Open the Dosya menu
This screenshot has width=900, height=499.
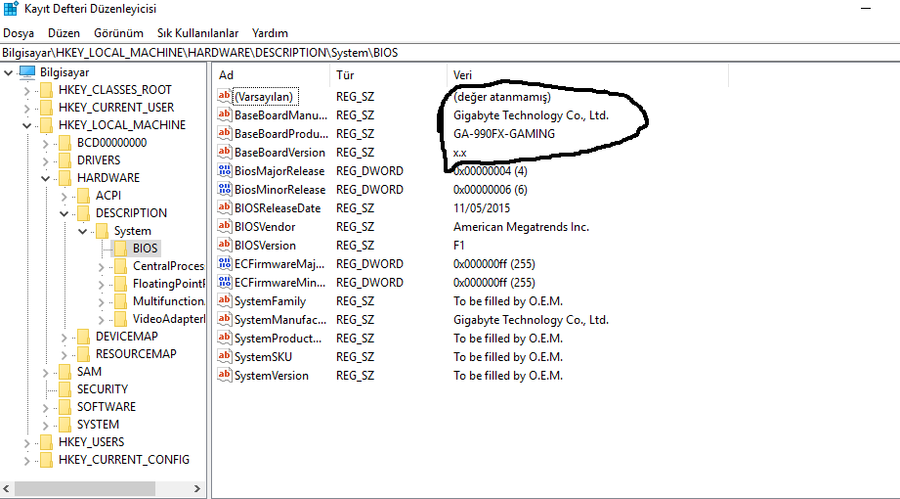click(x=18, y=33)
